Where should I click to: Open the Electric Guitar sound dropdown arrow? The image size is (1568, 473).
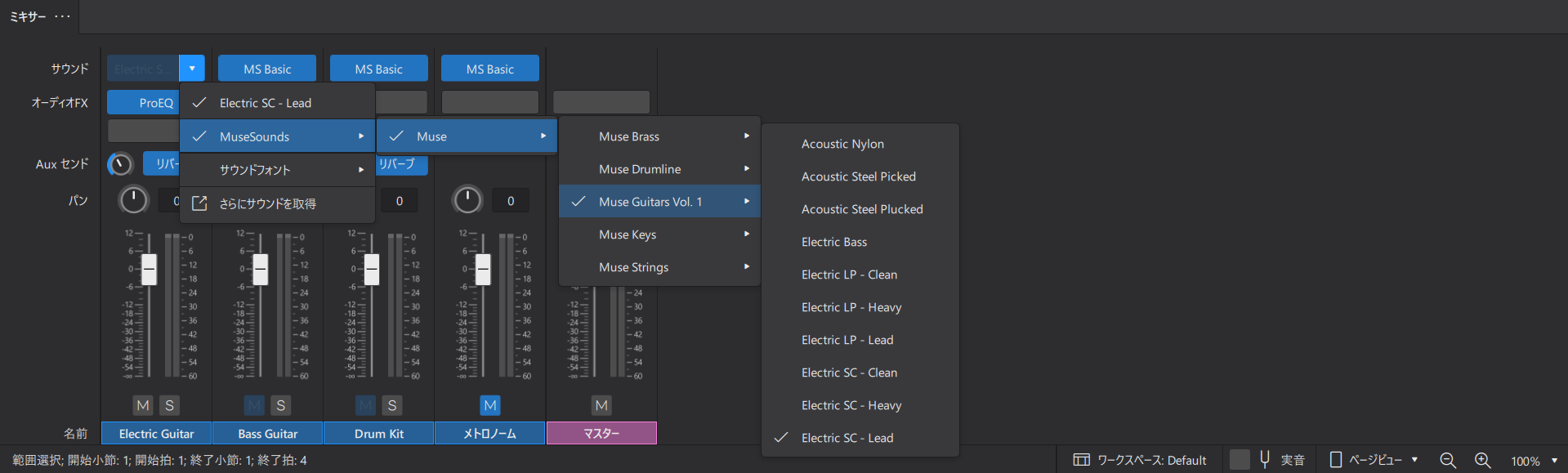[192, 69]
